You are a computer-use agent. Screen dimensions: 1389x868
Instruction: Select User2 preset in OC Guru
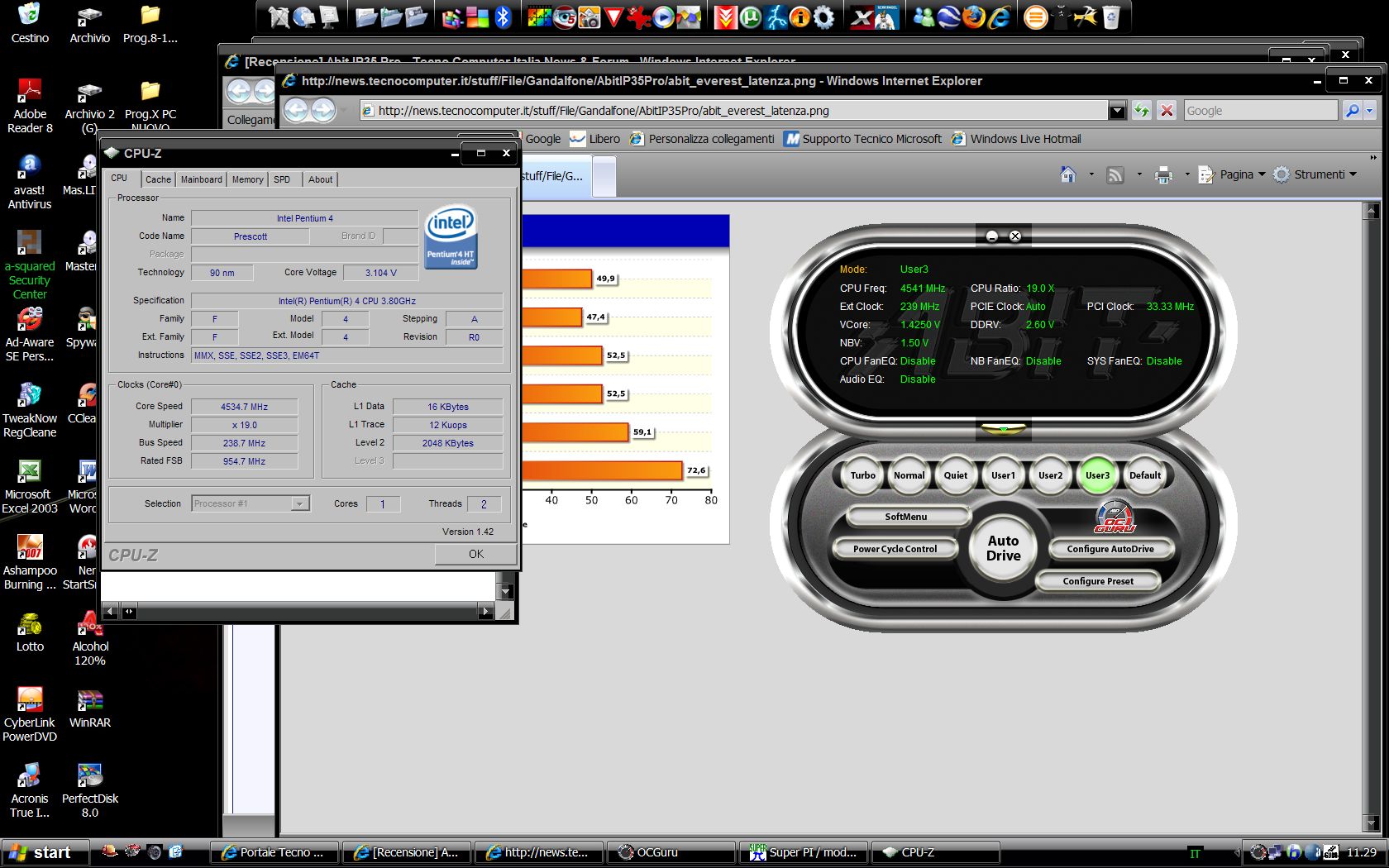click(x=1050, y=475)
